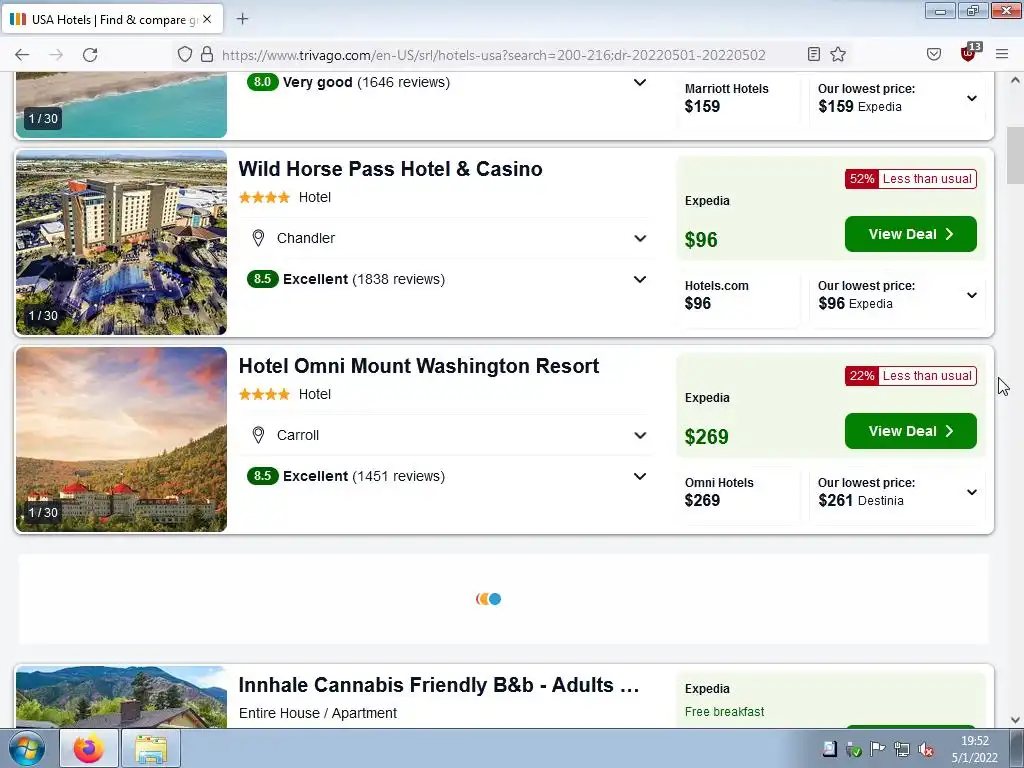This screenshot has width=1024, height=768.
Task: Open the tracking protection shield icon
Action: tap(185, 54)
